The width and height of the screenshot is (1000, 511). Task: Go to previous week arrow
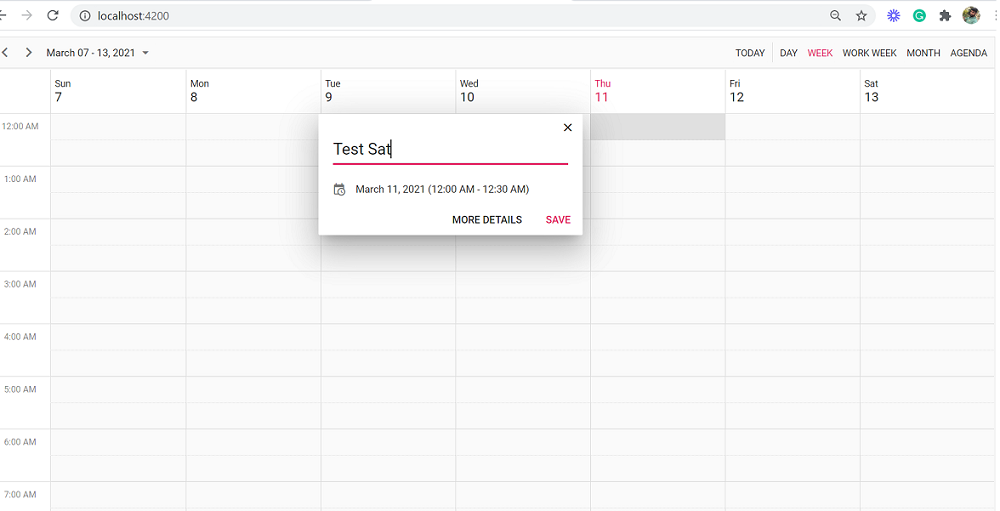[x=5, y=53]
